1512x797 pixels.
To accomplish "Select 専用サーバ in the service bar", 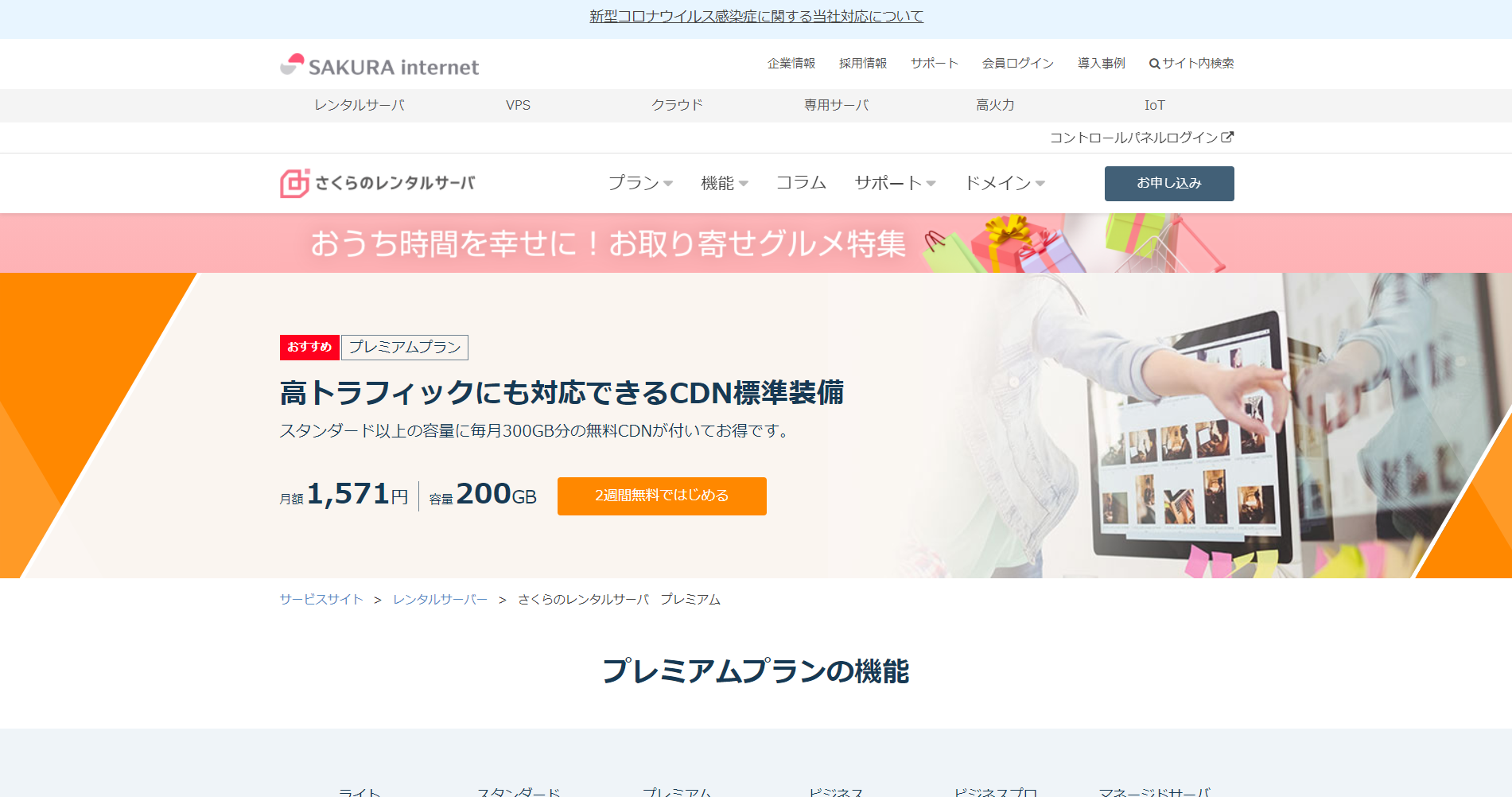I will click(836, 105).
